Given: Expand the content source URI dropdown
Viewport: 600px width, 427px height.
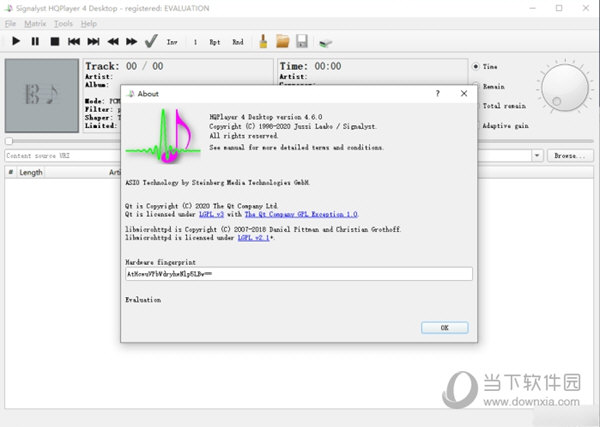Looking at the screenshot, I should (x=537, y=156).
